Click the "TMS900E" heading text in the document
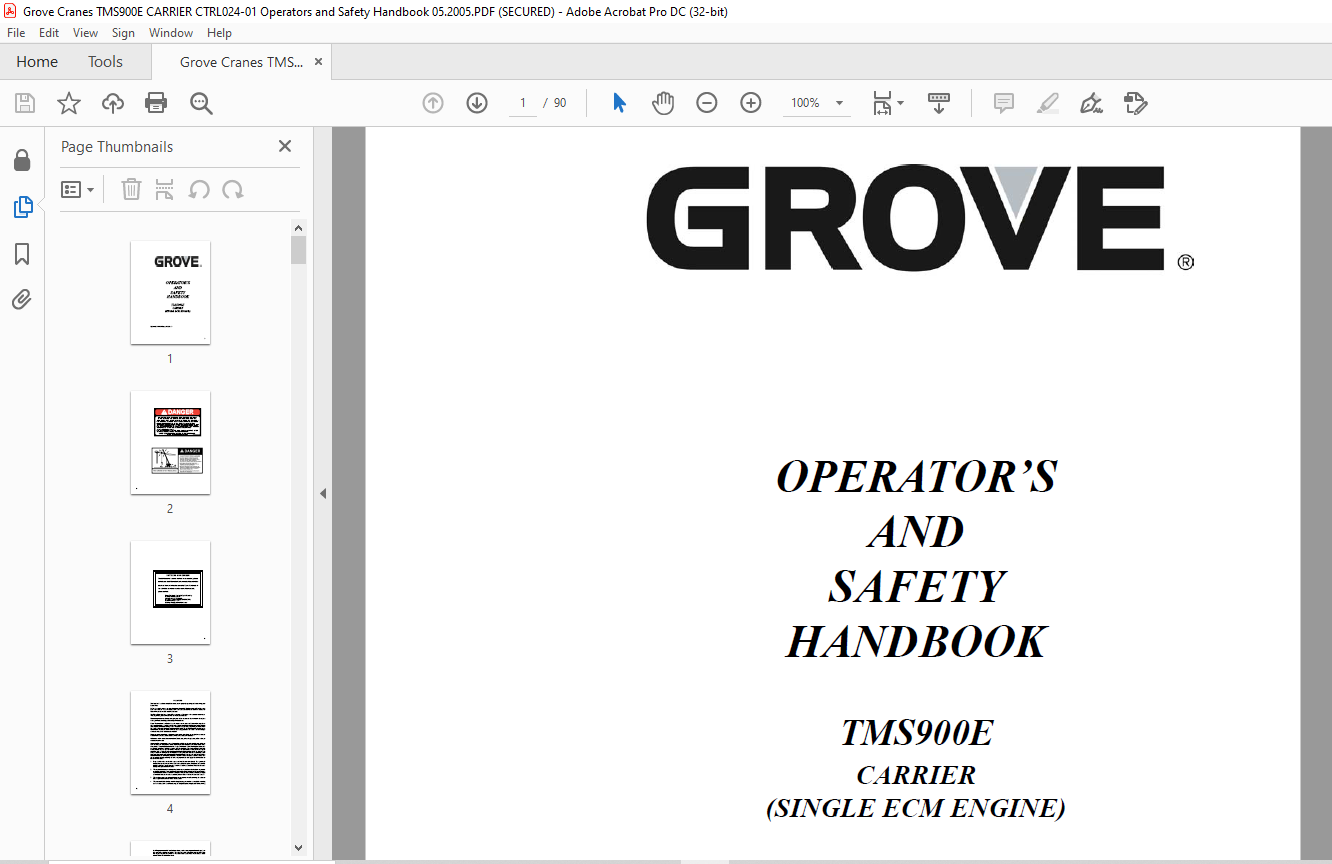This screenshot has height=864, width=1332. tap(916, 733)
